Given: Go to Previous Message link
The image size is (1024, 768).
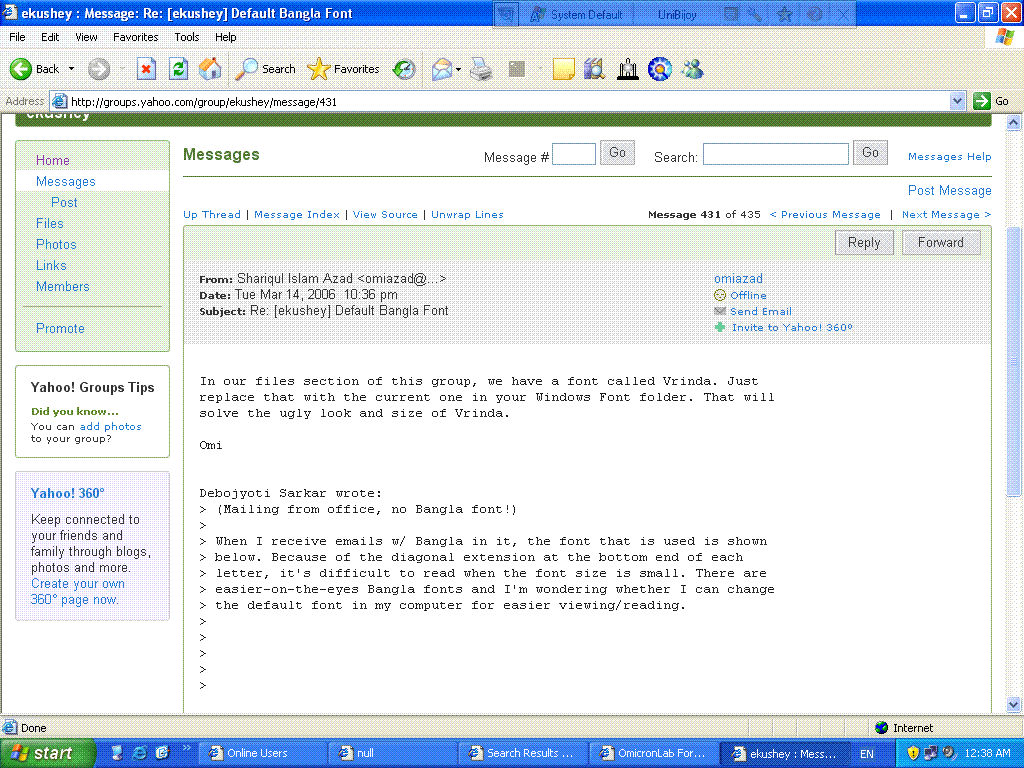Looking at the screenshot, I should 825,215.
